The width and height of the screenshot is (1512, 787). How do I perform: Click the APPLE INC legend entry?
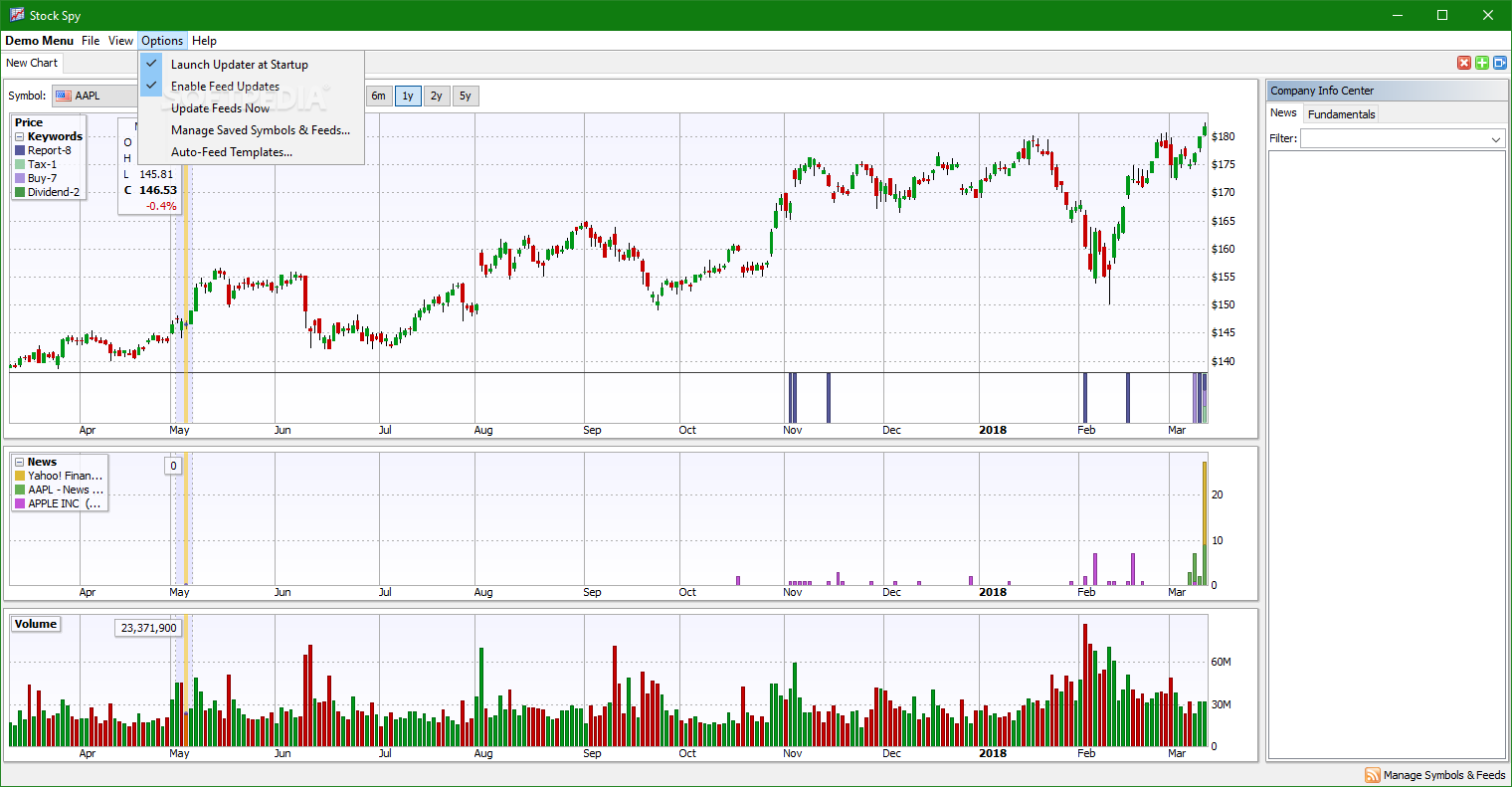(x=66, y=503)
